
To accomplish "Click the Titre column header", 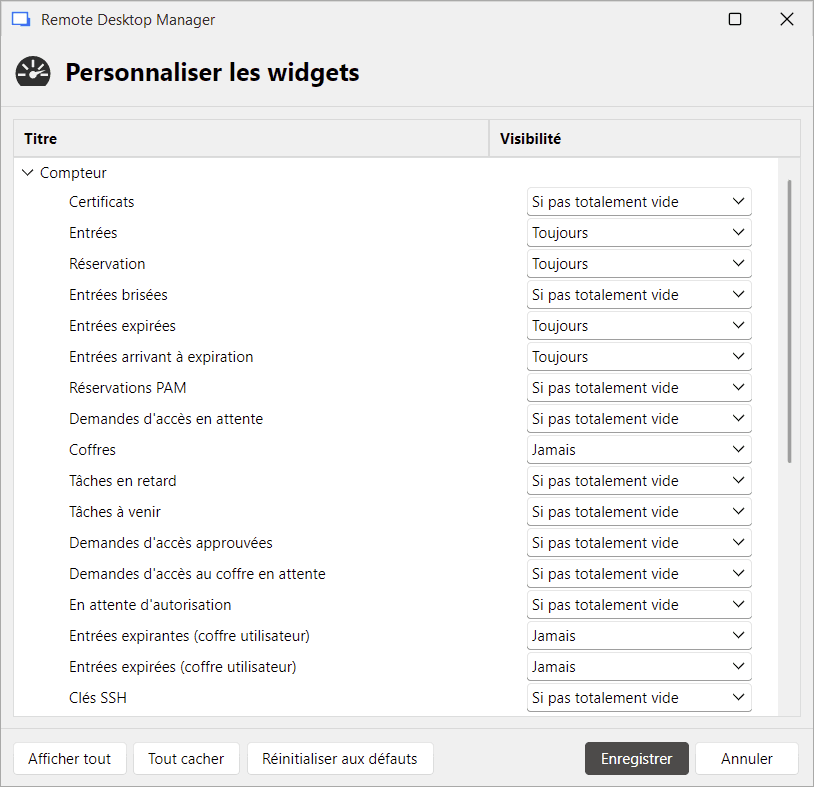I will 40,138.
